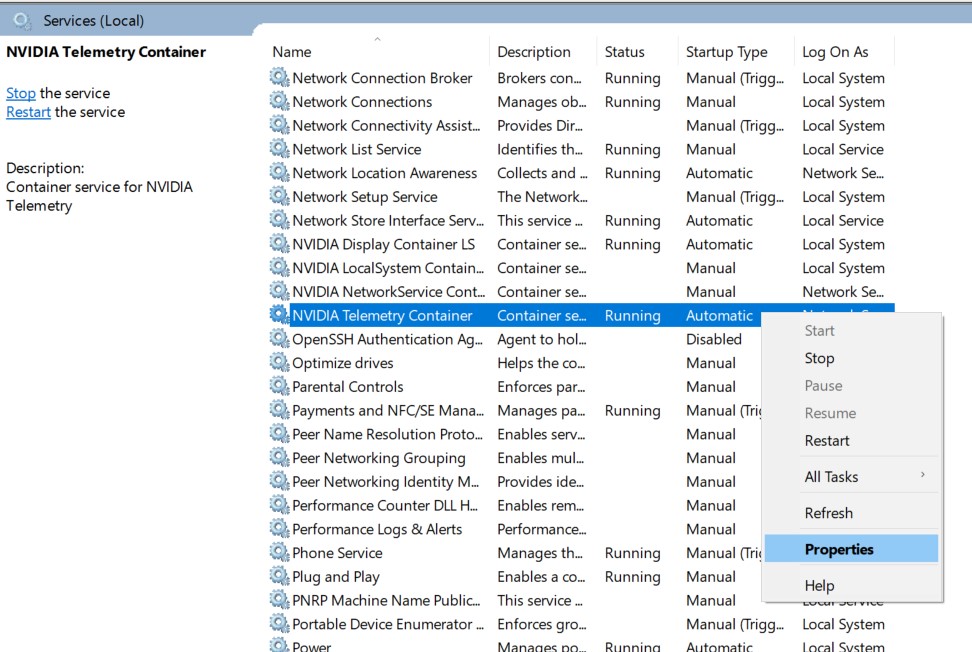Sort by the Log On As column header
972x652 pixels.
click(835, 52)
